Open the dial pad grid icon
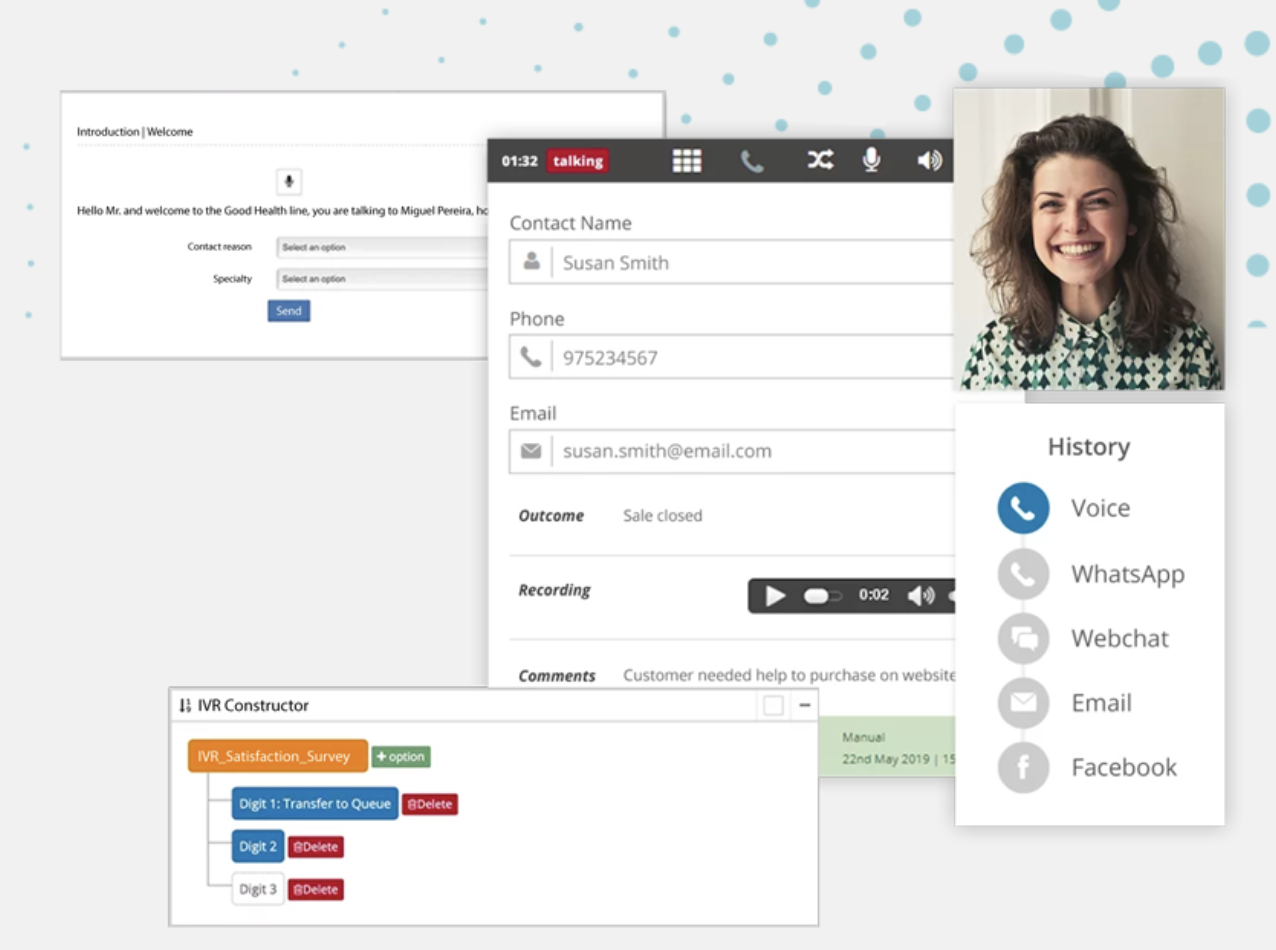This screenshot has width=1276, height=950. [x=687, y=161]
